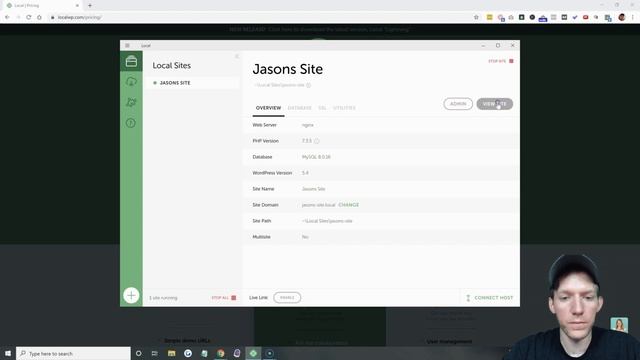The height and width of the screenshot is (360, 640).
Task: Bookmark this page with the star icon
Action: [476, 17]
